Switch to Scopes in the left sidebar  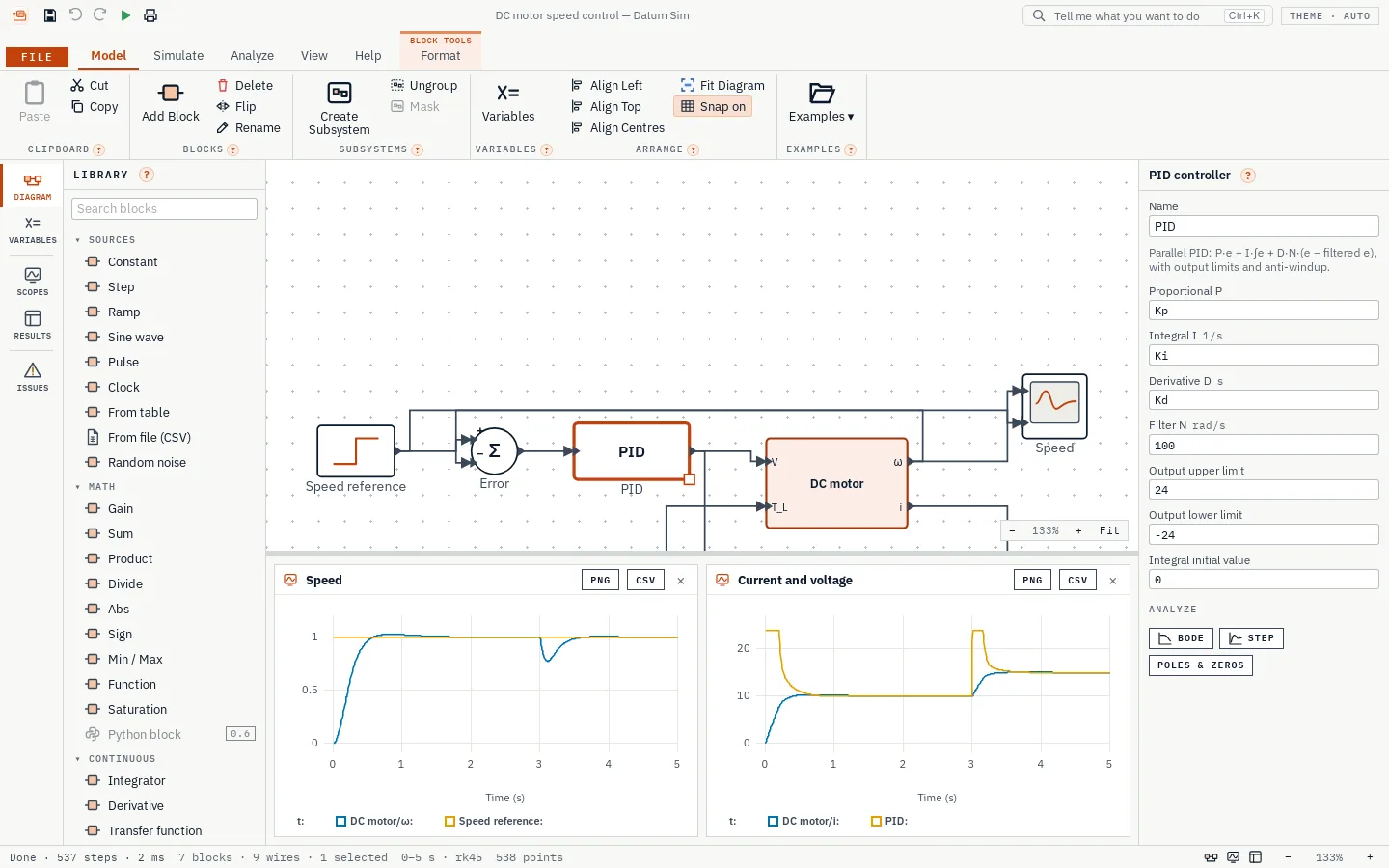[x=33, y=282]
